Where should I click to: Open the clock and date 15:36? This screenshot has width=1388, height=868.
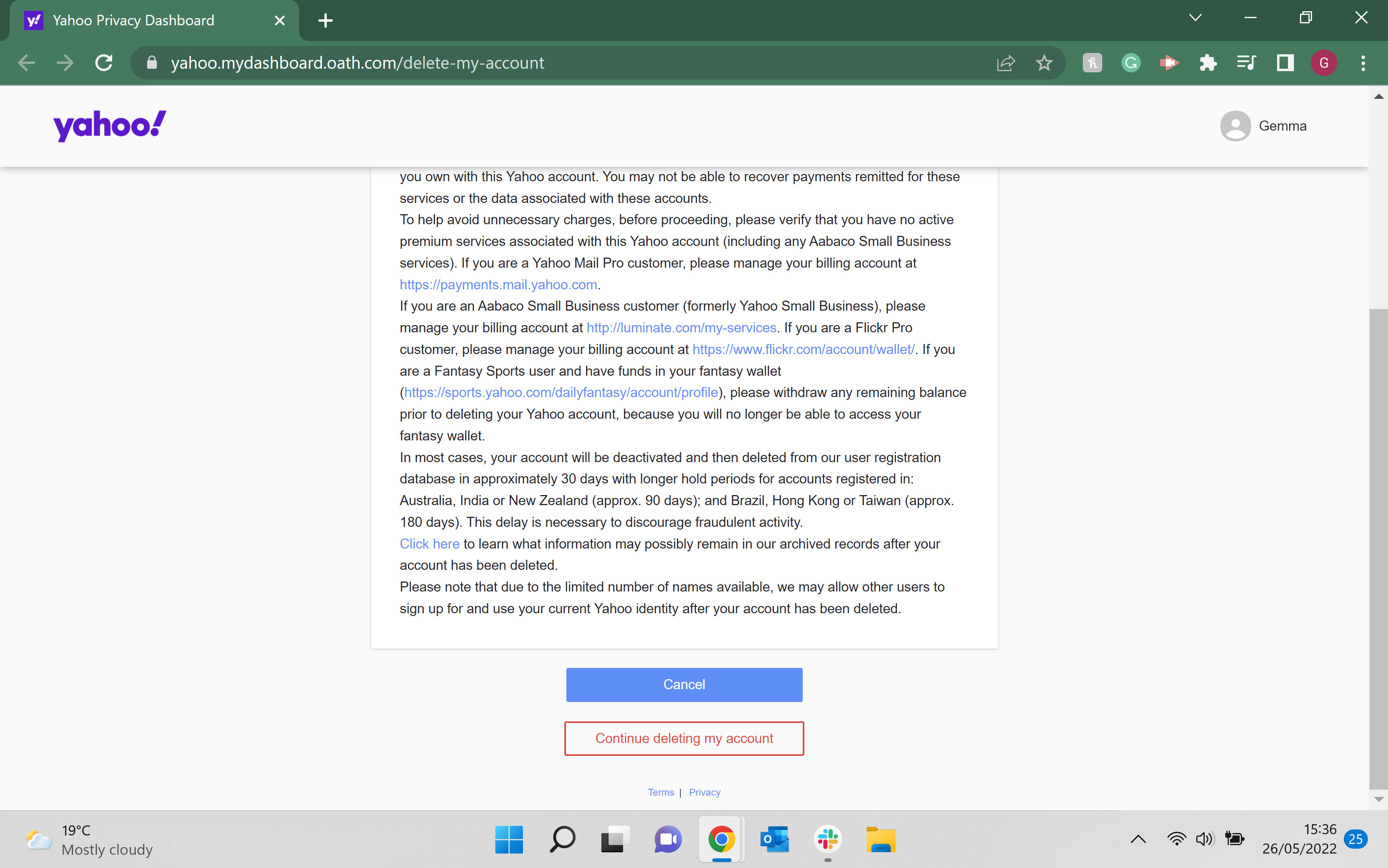coord(1299,839)
